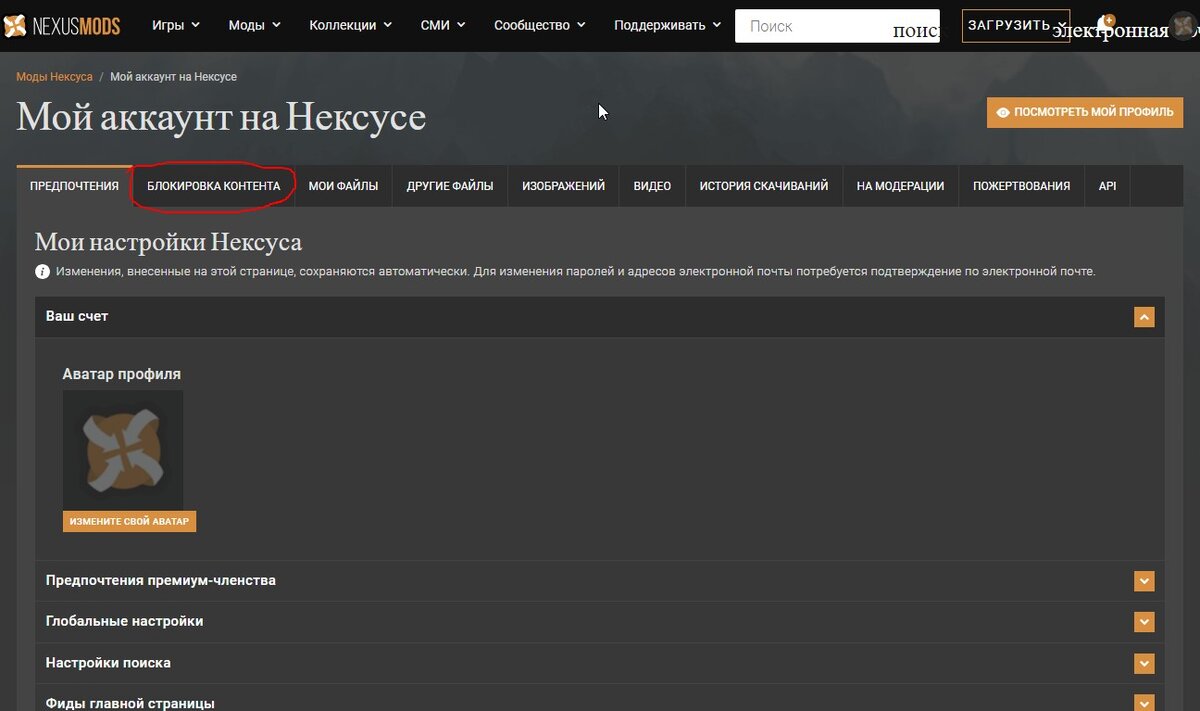Open the Сообщество dropdown menu
The image size is (1200, 711).
tap(540, 26)
